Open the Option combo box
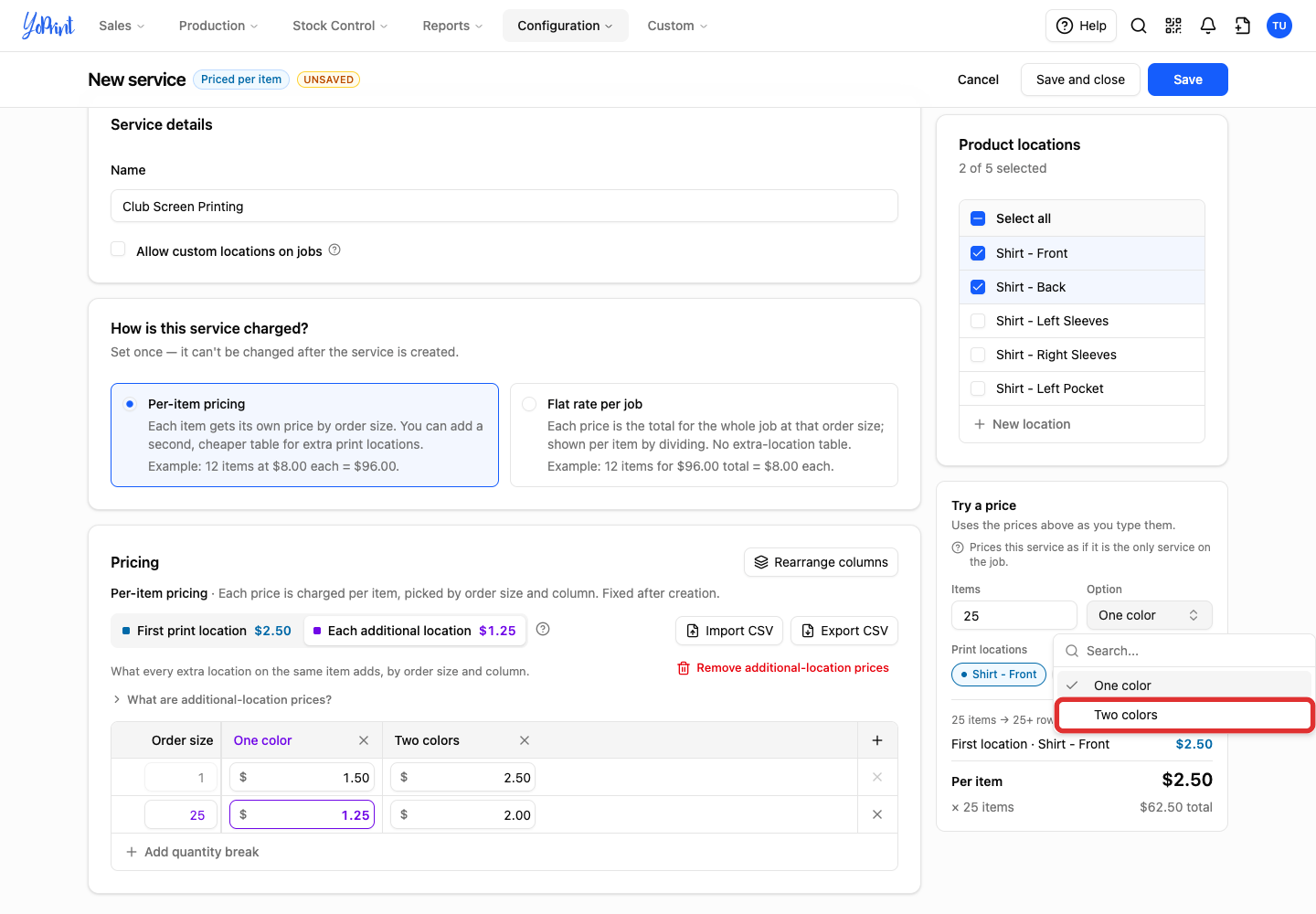 (1149, 615)
